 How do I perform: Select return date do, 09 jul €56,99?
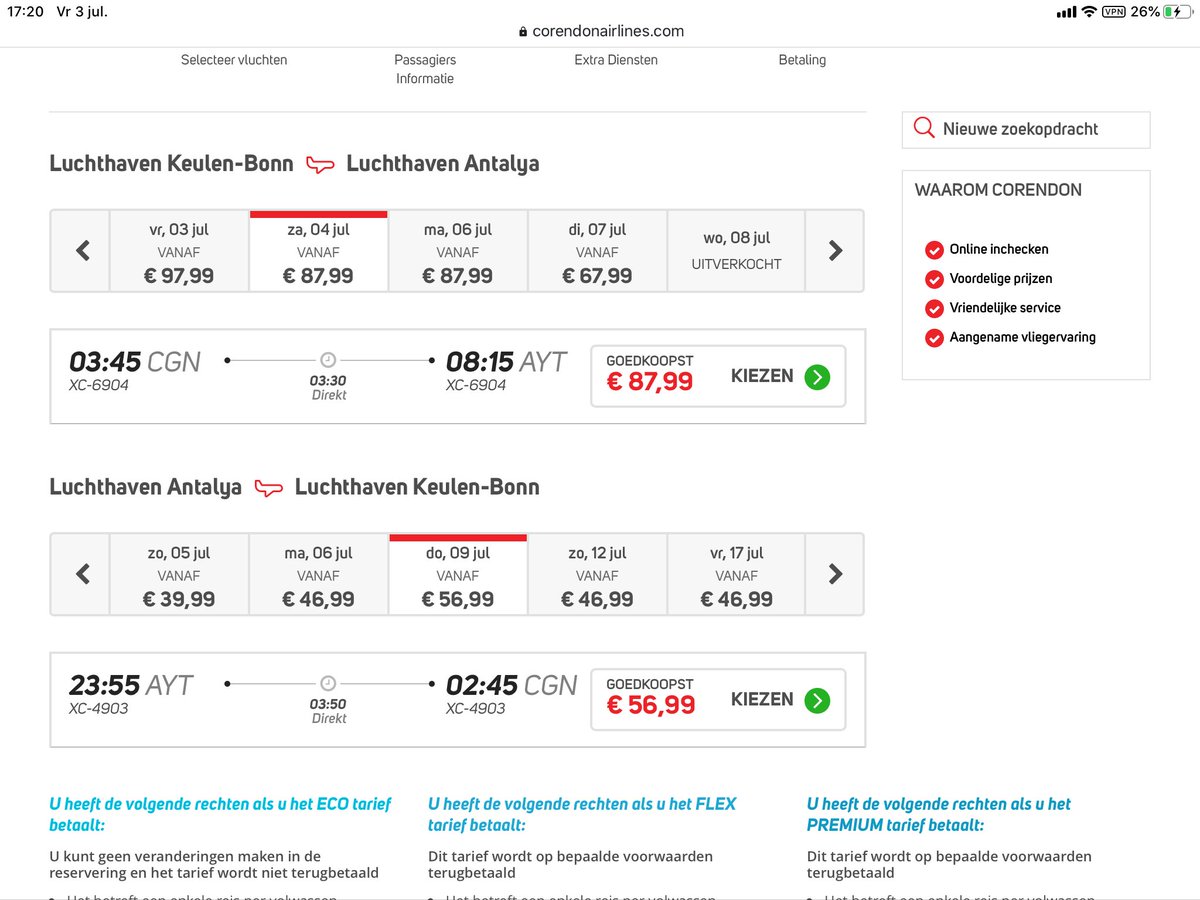coord(458,574)
